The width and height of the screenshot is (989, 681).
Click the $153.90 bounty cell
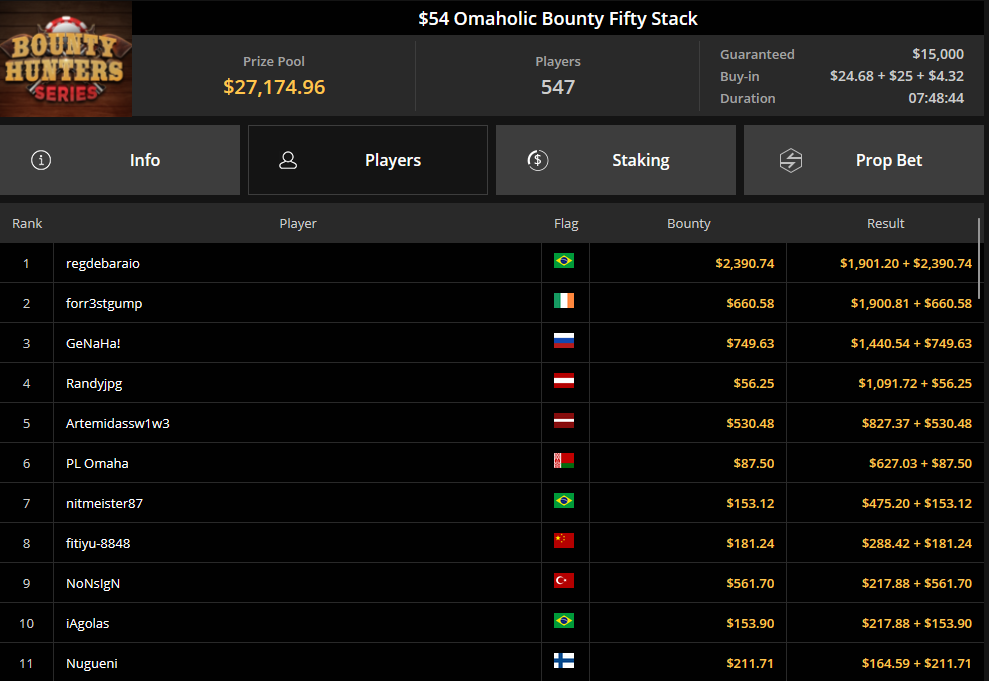pos(750,624)
